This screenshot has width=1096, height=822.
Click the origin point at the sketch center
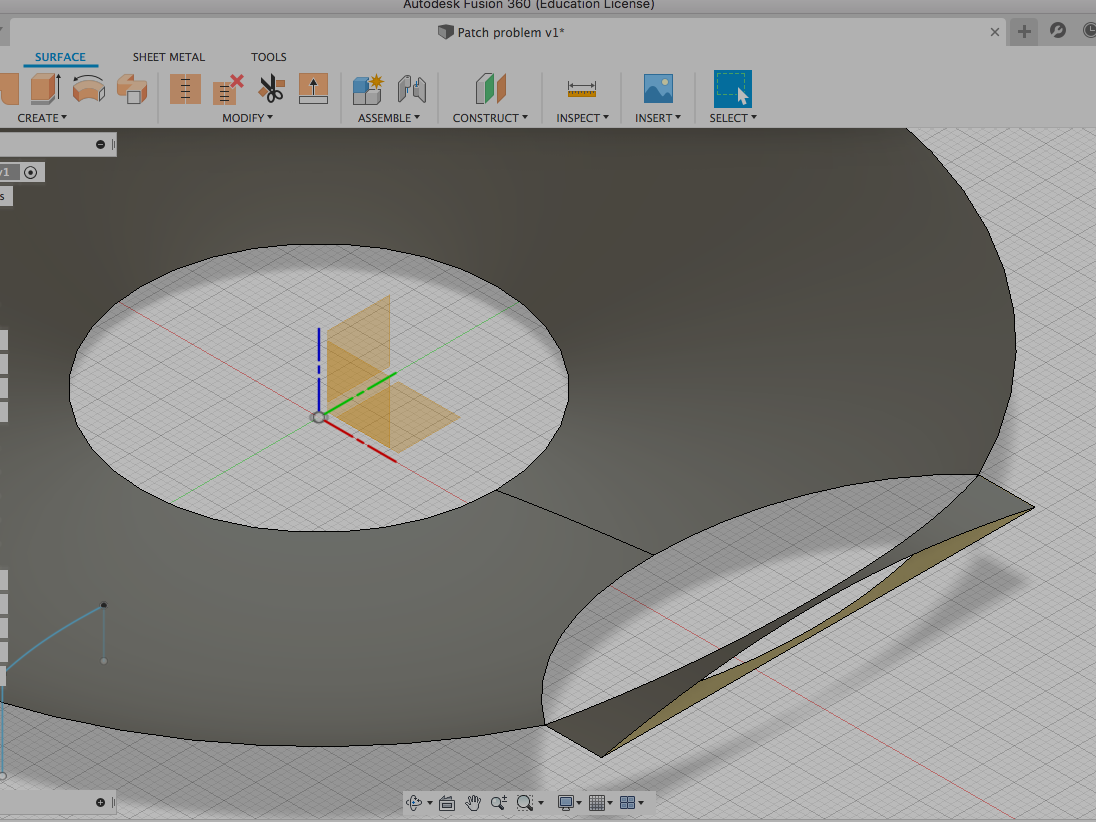tap(318, 416)
